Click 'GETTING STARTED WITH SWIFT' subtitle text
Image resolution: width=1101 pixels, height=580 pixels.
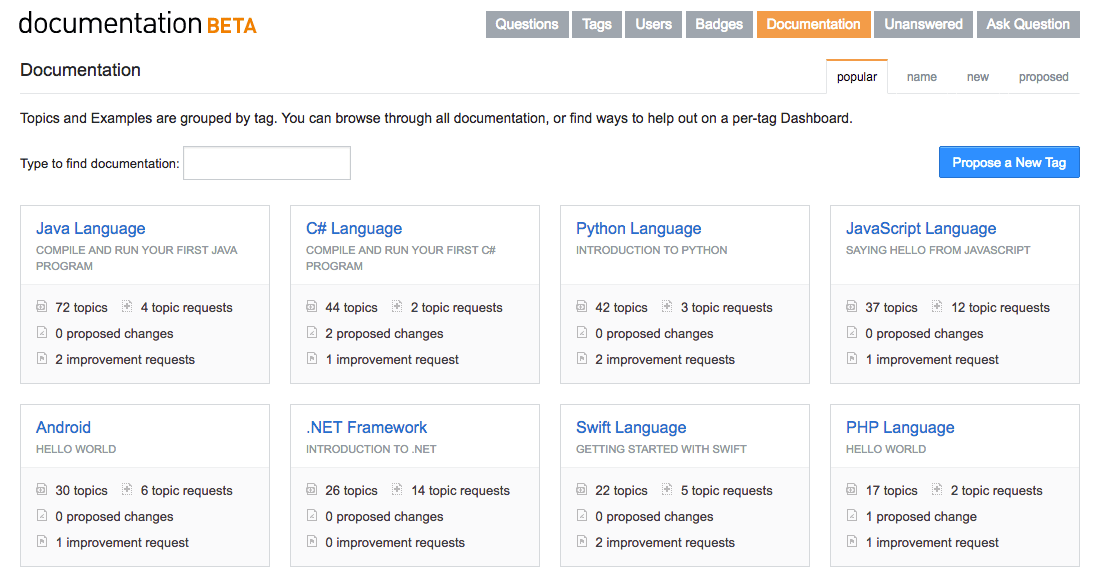click(x=661, y=449)
